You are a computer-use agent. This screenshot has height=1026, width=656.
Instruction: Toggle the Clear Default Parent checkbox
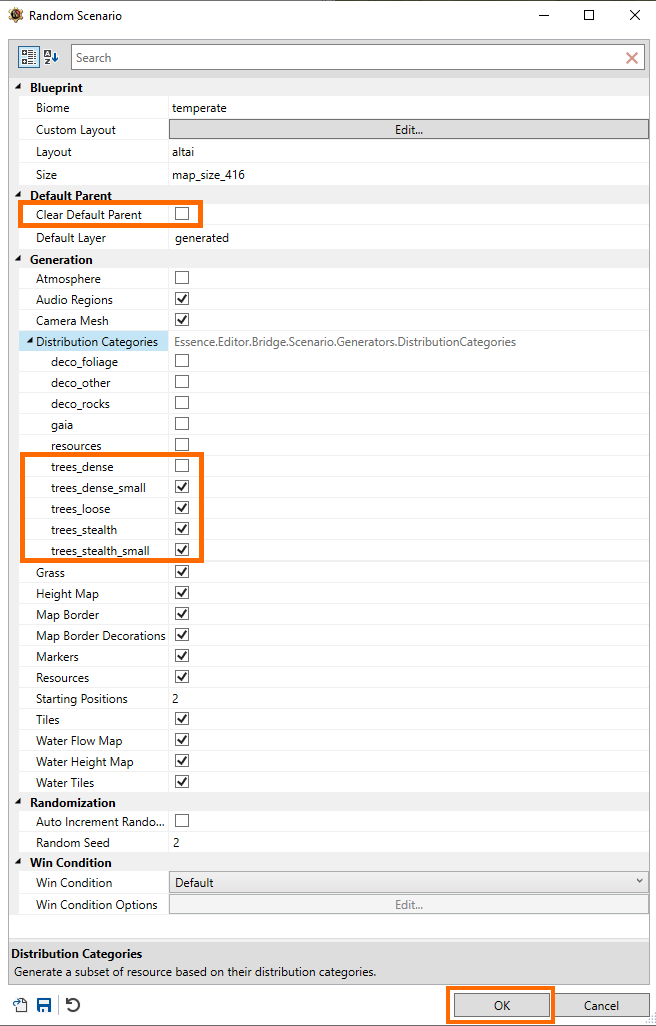tap(182, 213)
